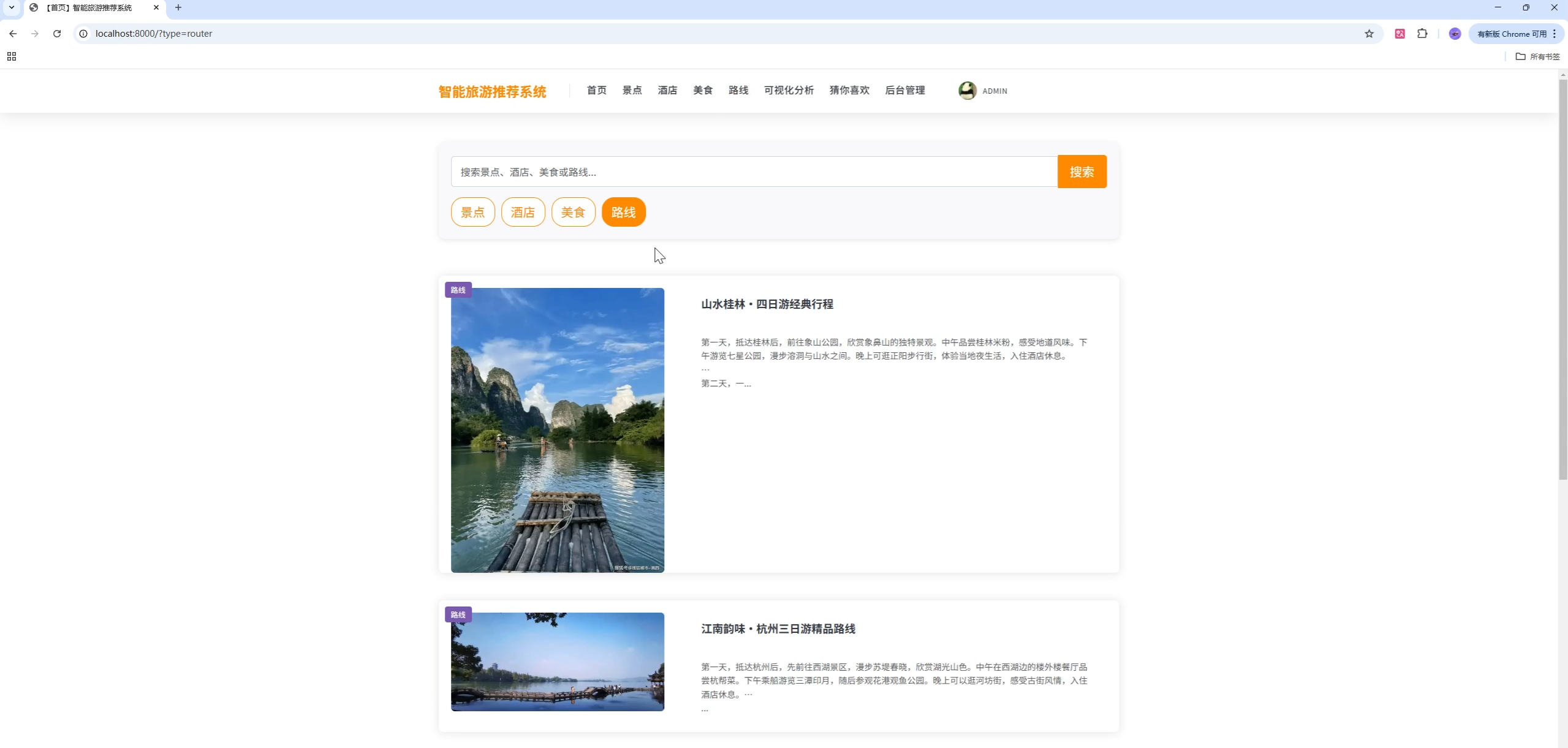This screenshot has height=748, width=1568.
Task: Click the 路线 tag on Guilin card
Action: tap(458, 290)
